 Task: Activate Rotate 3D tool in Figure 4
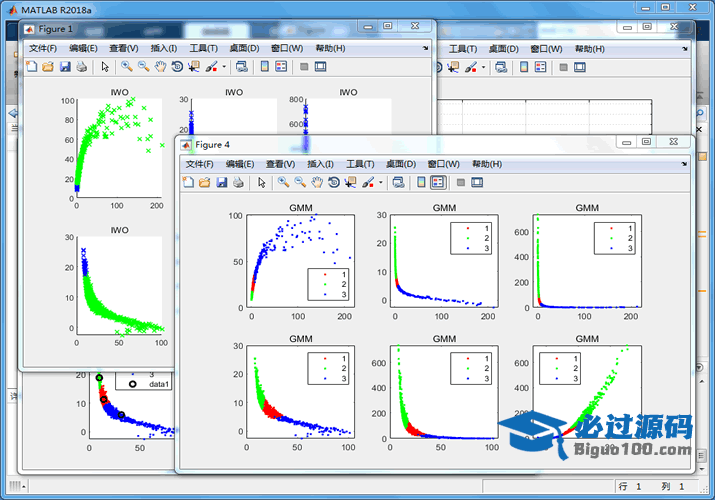coord(334,182)
